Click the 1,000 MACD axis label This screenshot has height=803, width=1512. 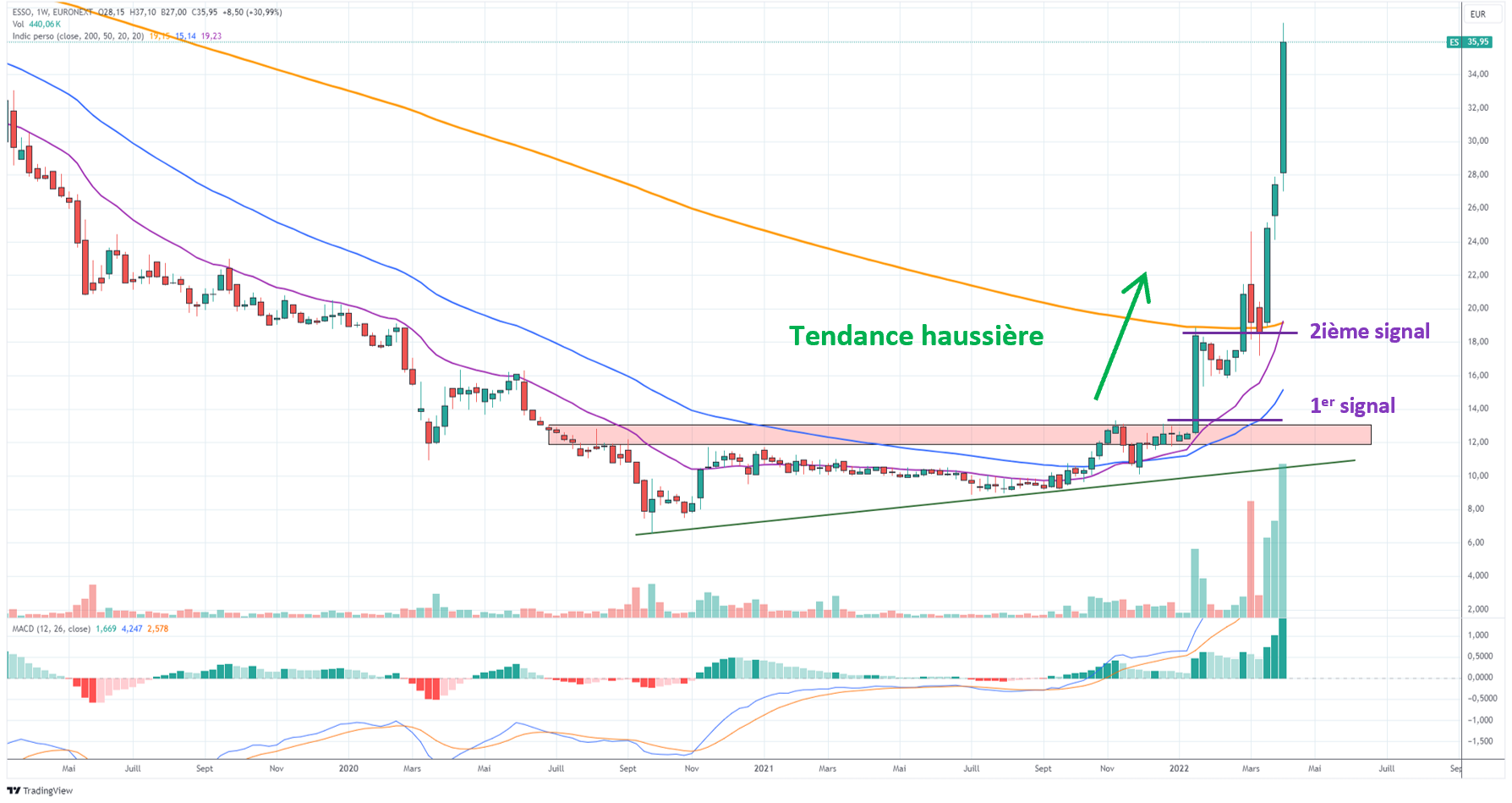click(x=1479, y=635)
